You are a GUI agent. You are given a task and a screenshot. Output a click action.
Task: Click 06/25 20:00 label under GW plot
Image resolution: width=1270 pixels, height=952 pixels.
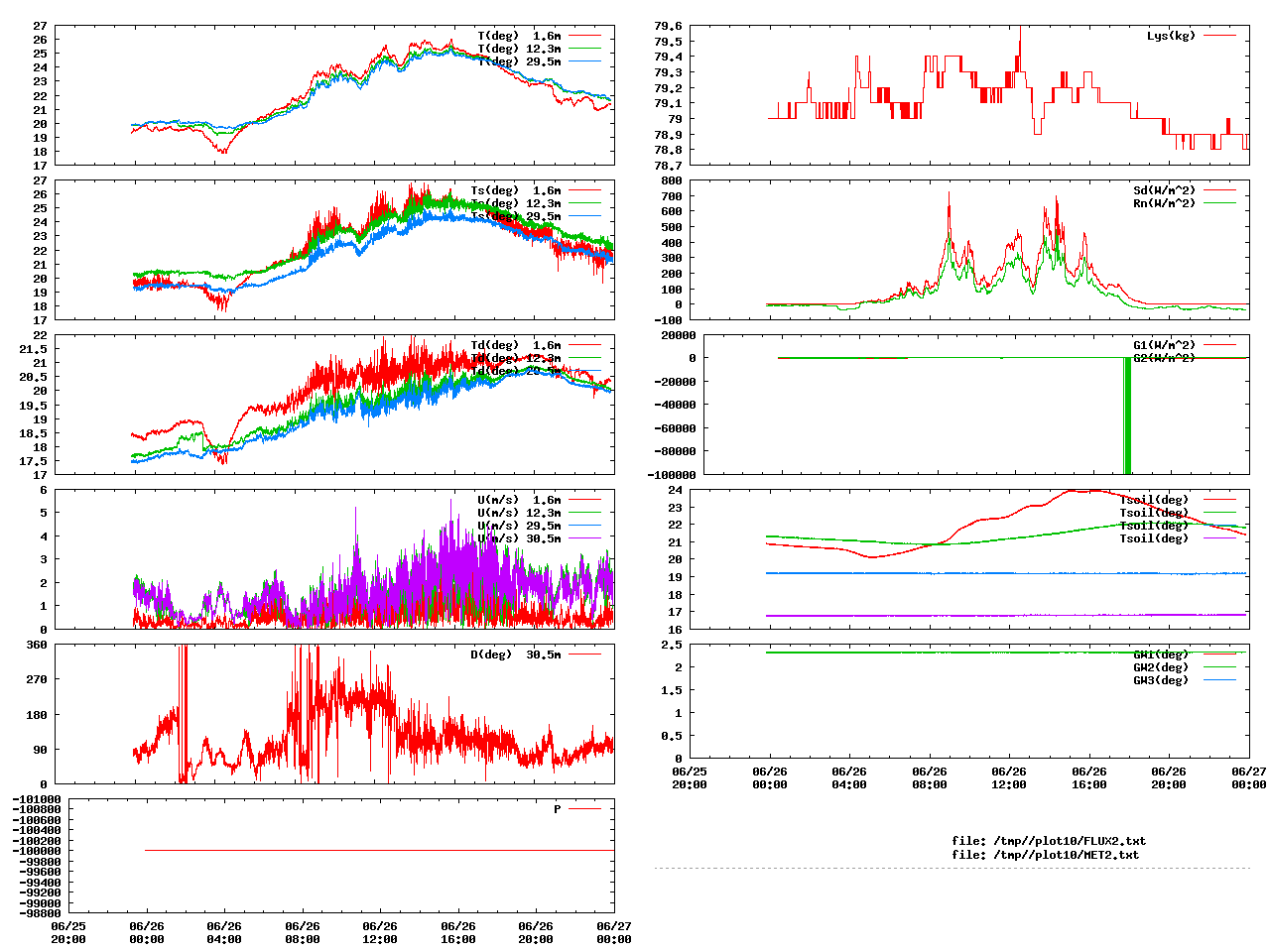point(690,777)
